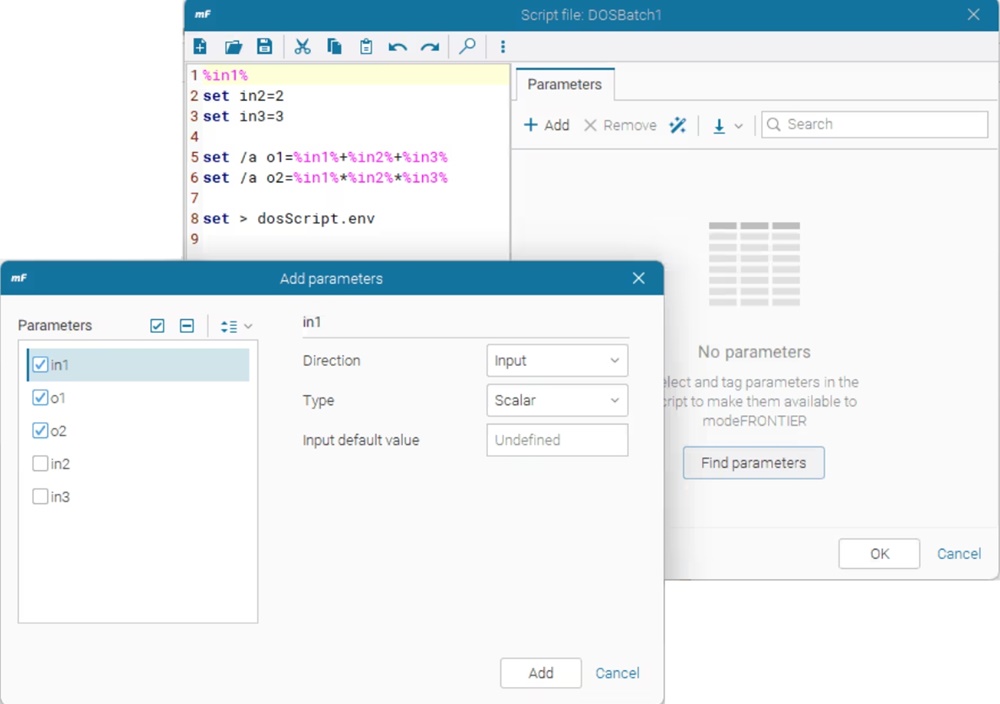The width and height of the screenshot is (1000, 704).
Task: Uncheck the in1 parameter checkbox
Action: 40,365
